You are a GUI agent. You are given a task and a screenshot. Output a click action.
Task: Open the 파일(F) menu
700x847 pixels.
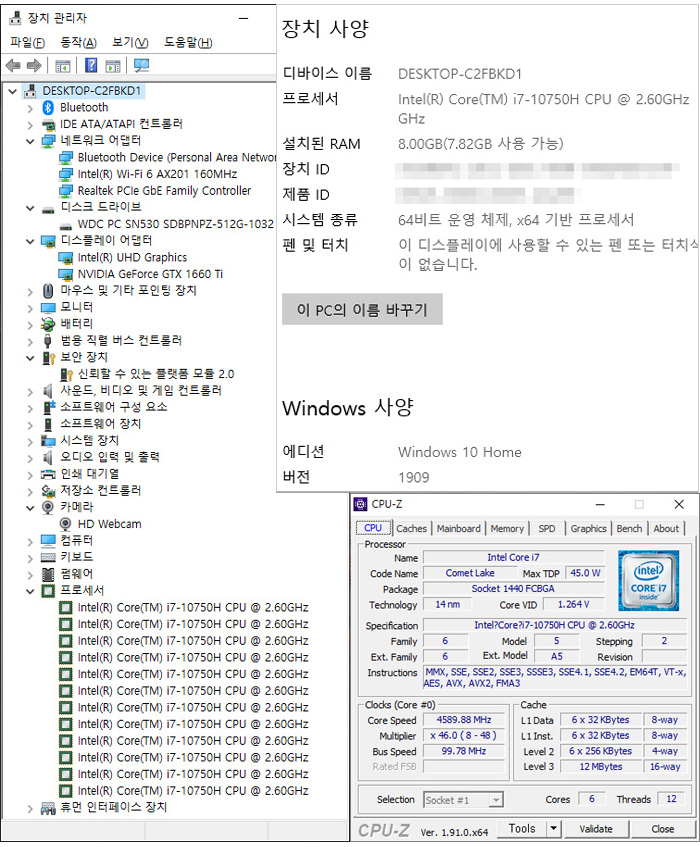click(x=27, y=42)
